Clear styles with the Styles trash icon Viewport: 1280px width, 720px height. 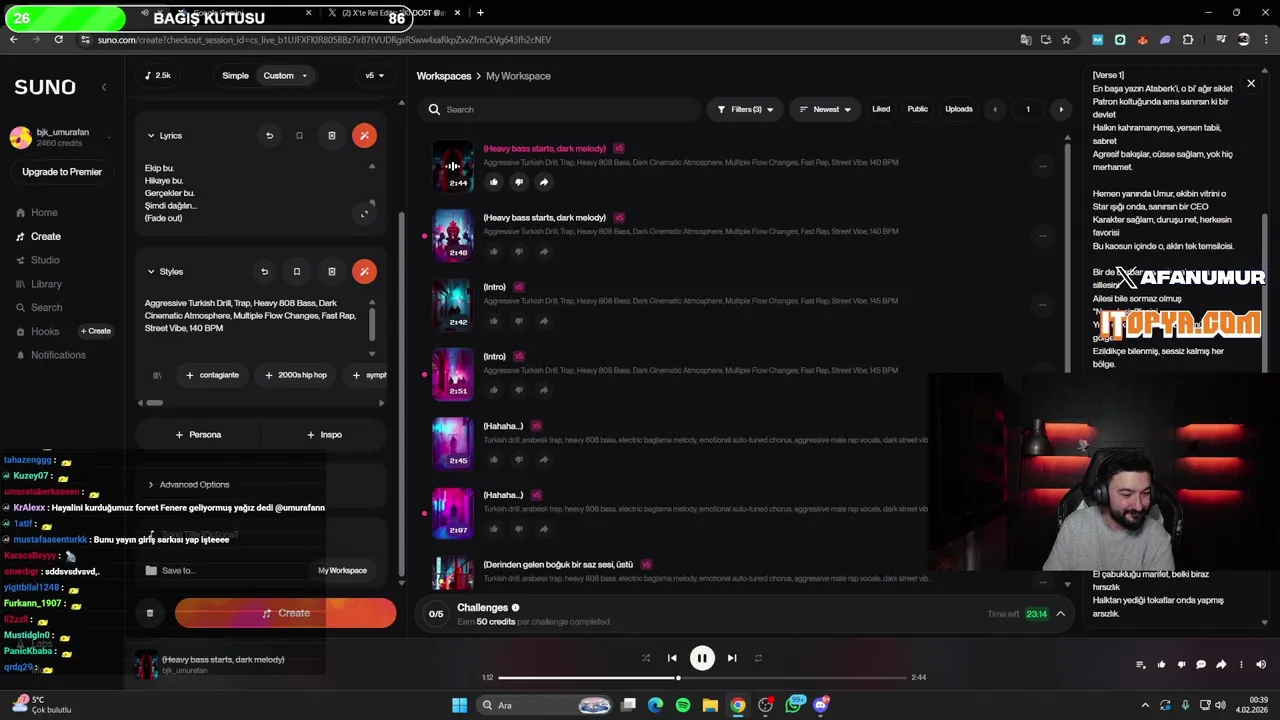click(x=332, y=271)
